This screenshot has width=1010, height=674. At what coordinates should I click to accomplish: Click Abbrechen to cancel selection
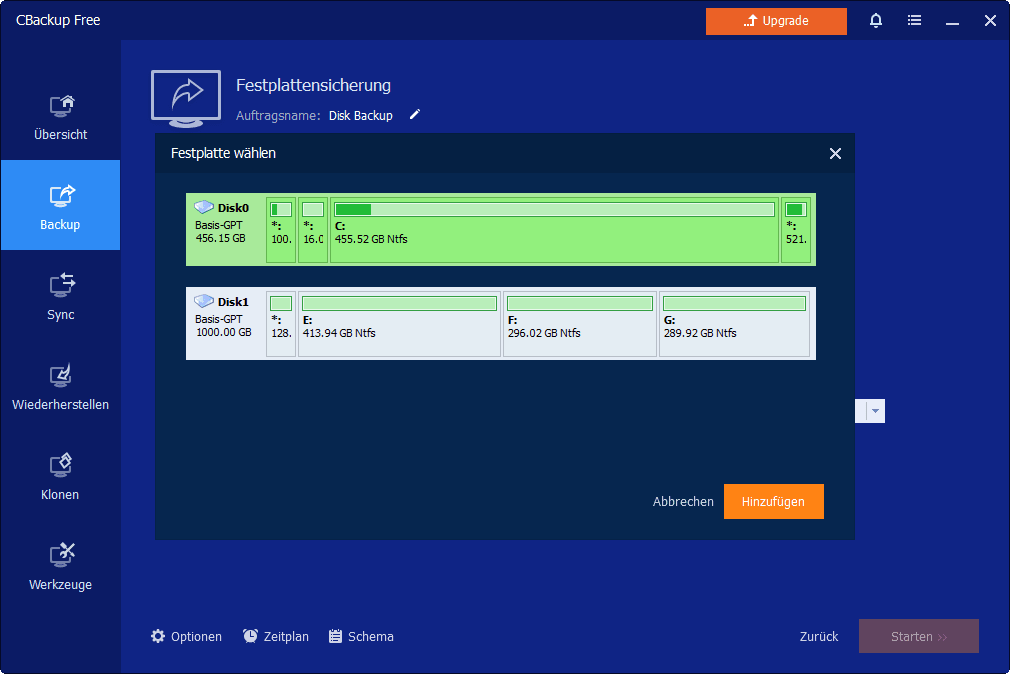(x=683, y=502)
